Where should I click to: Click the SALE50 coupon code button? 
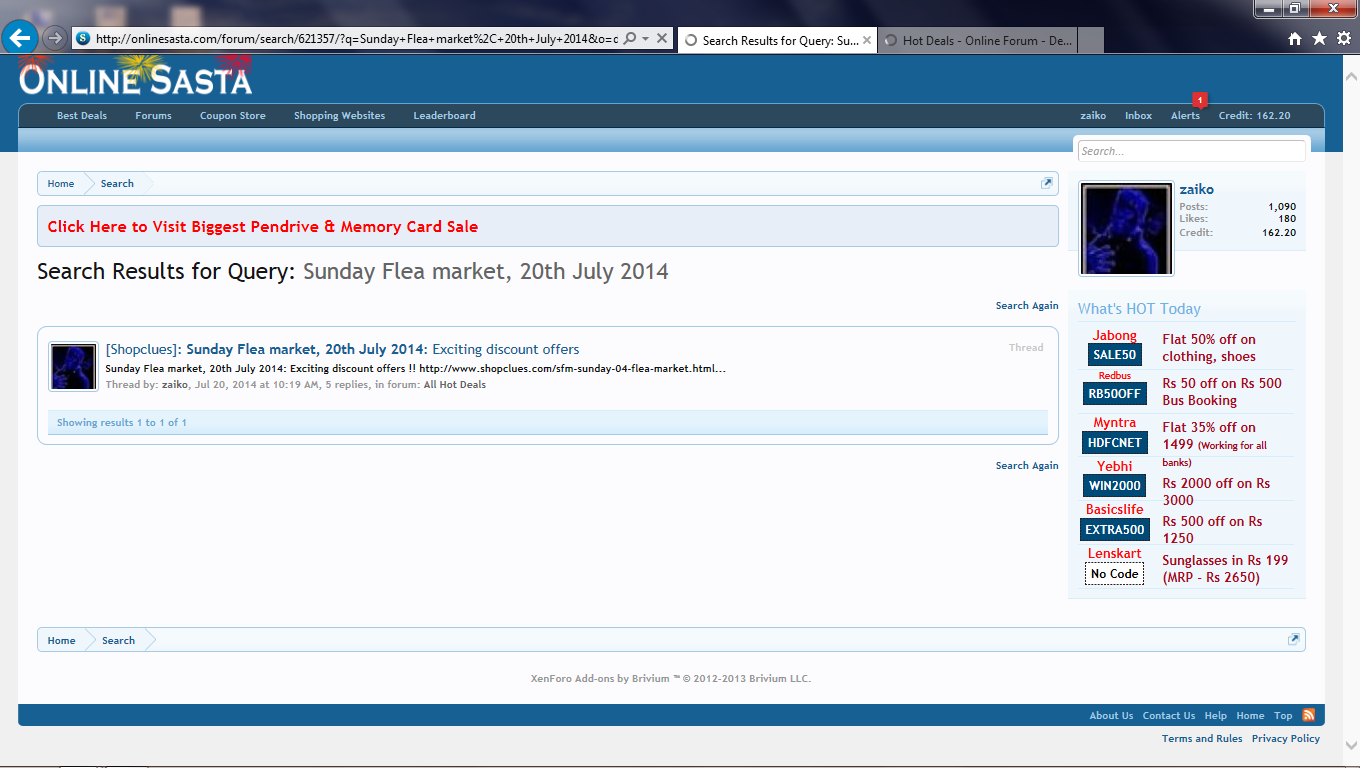pos(1114,355)
